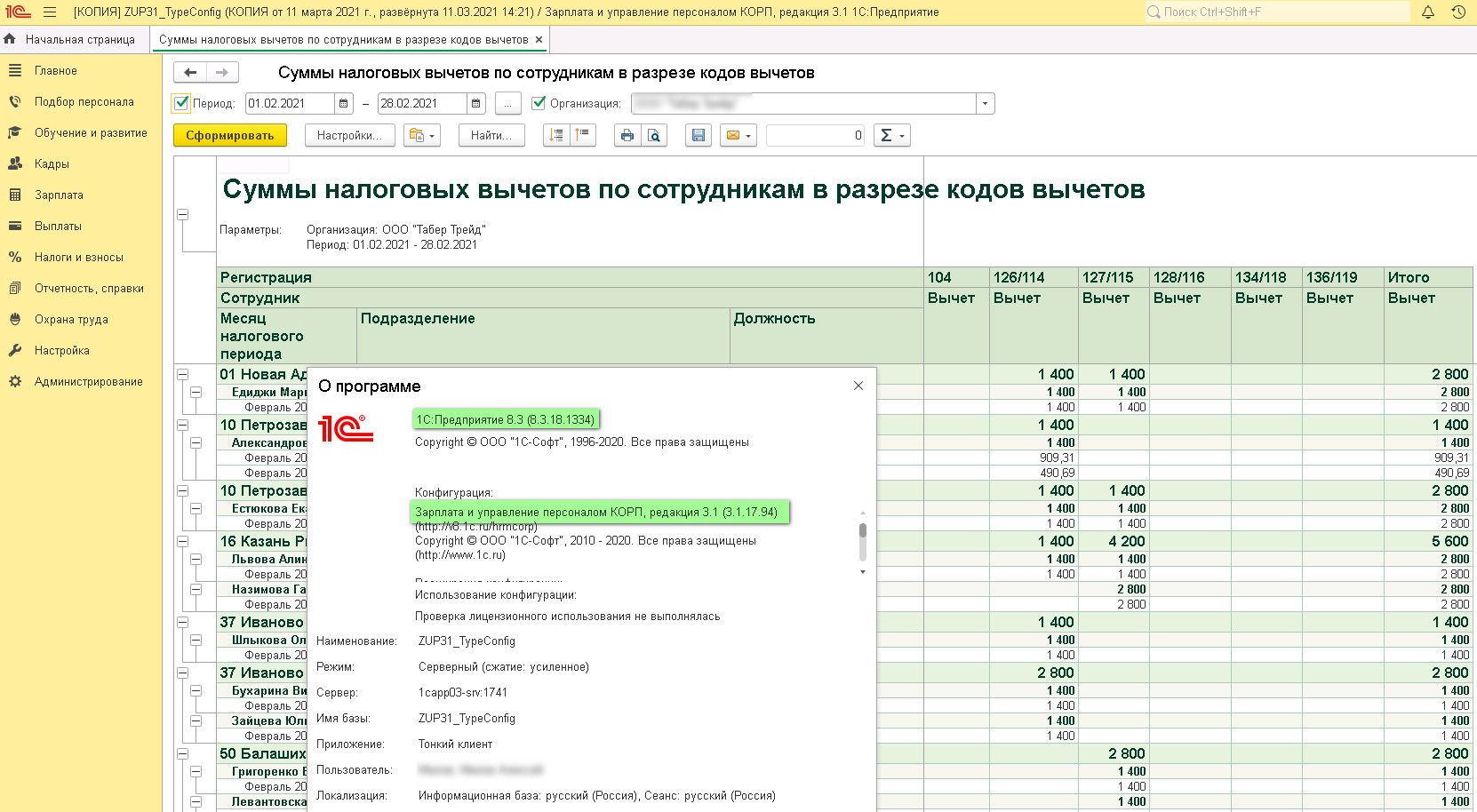Save report with floppy disk icon
Viewport: 1477px width, 812px height.
[x=699, y=135]
